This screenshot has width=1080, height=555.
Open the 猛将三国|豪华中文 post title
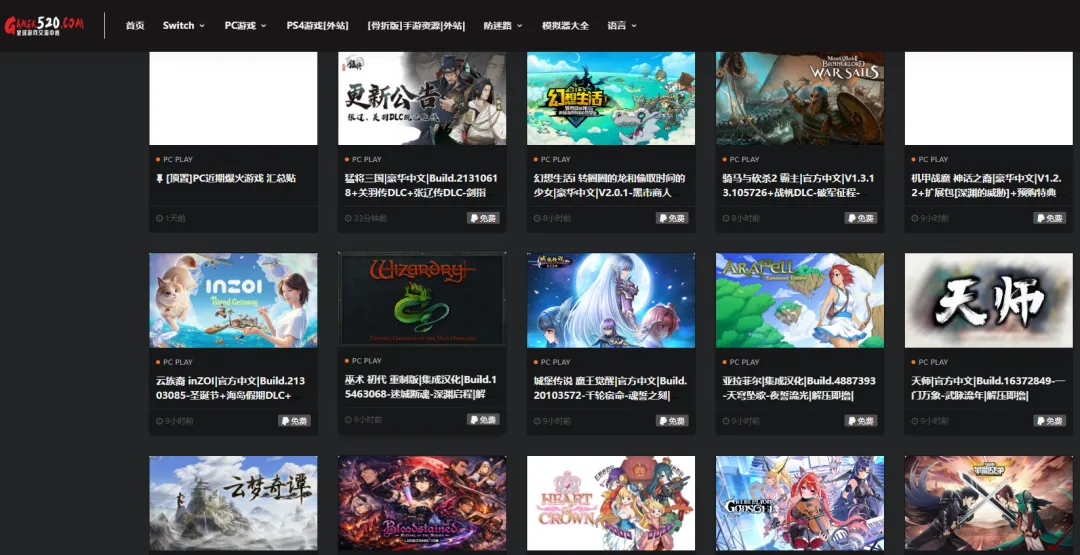point(422,185)
